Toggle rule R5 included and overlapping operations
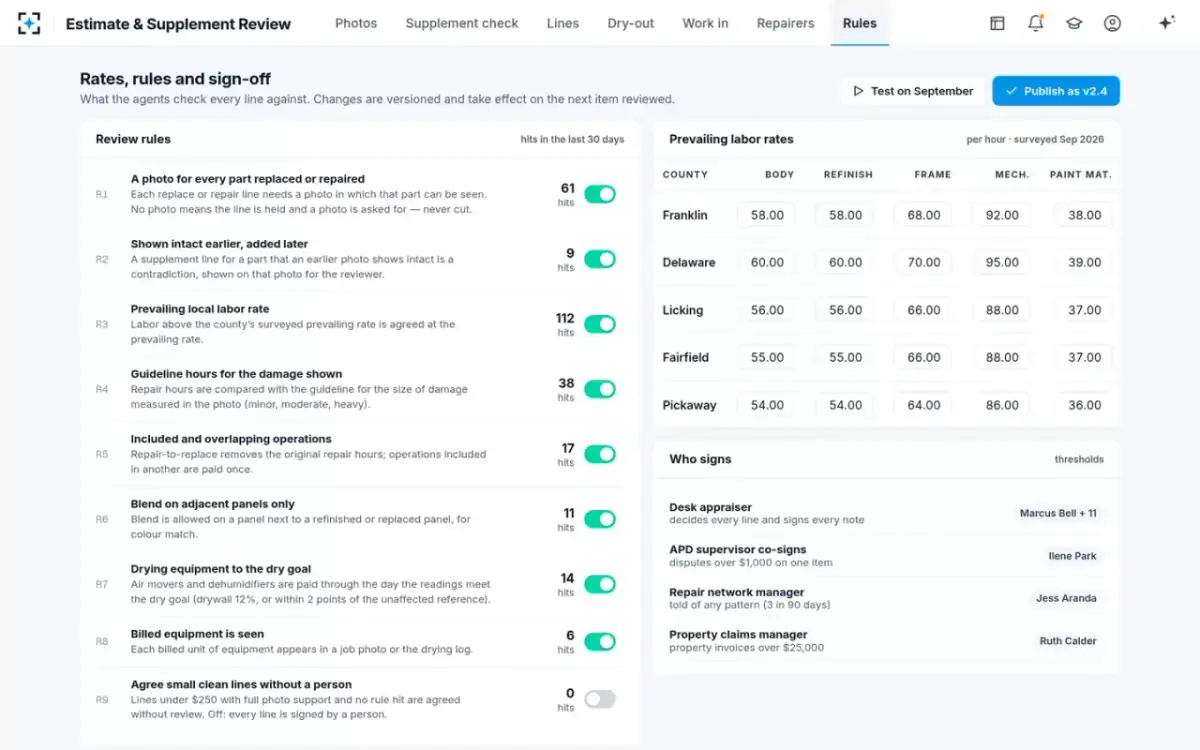Screen dimensions: 1200x750 pos(600,454)
